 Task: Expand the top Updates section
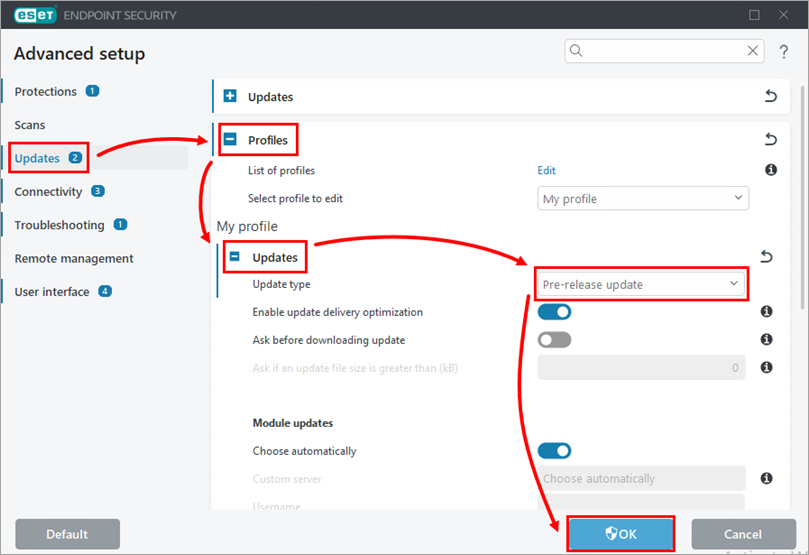tap(230, 97)
